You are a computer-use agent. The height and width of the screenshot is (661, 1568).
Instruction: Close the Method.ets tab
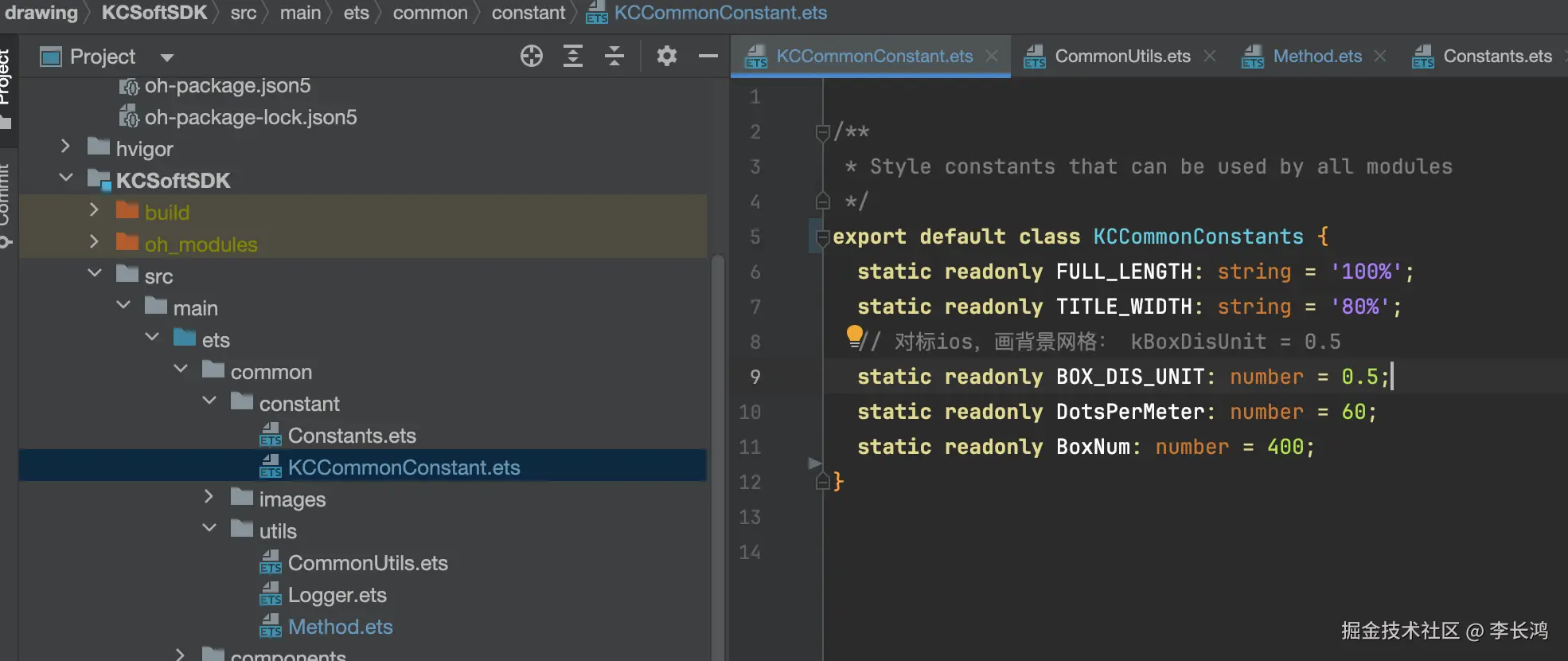pyautogui.click(x=1380, y=56)
